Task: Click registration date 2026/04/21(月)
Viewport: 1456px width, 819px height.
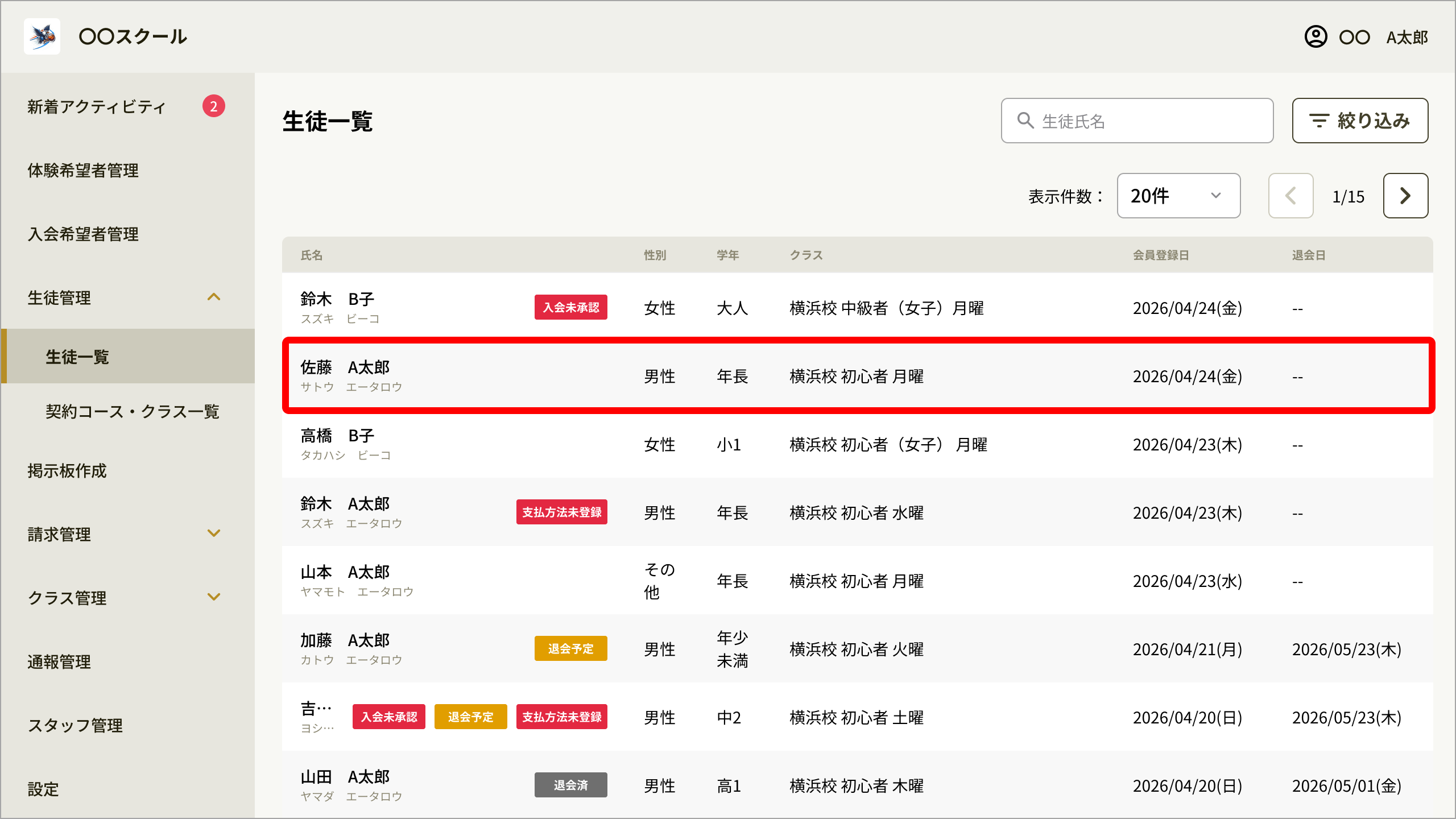Action: 1188,649
